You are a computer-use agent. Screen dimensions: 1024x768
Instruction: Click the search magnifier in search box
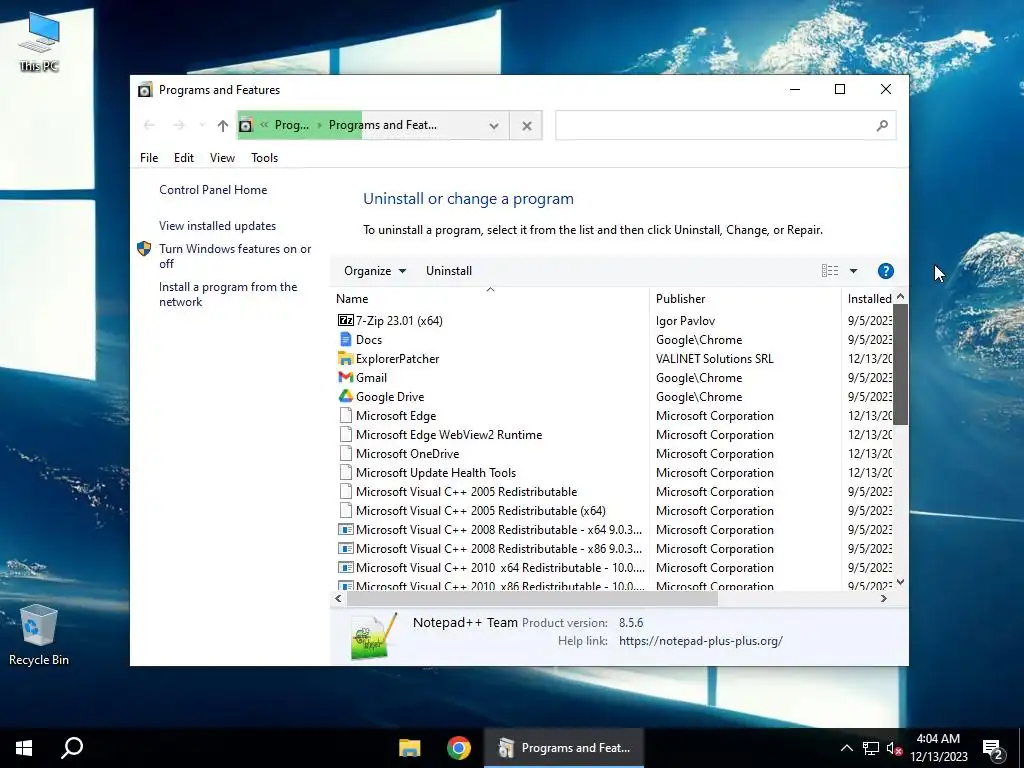point(882,125)
